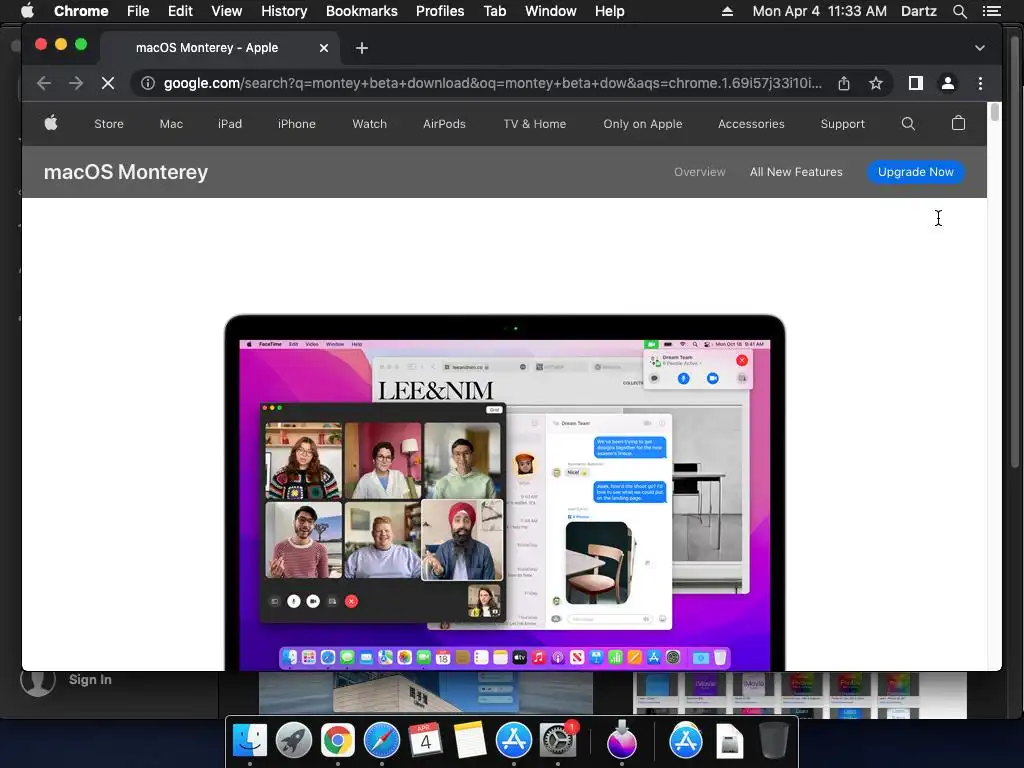Screen dimensions: 1024x768
Task: Open the Tab menu
Action: pyautogui.click(x=494, y=11)
